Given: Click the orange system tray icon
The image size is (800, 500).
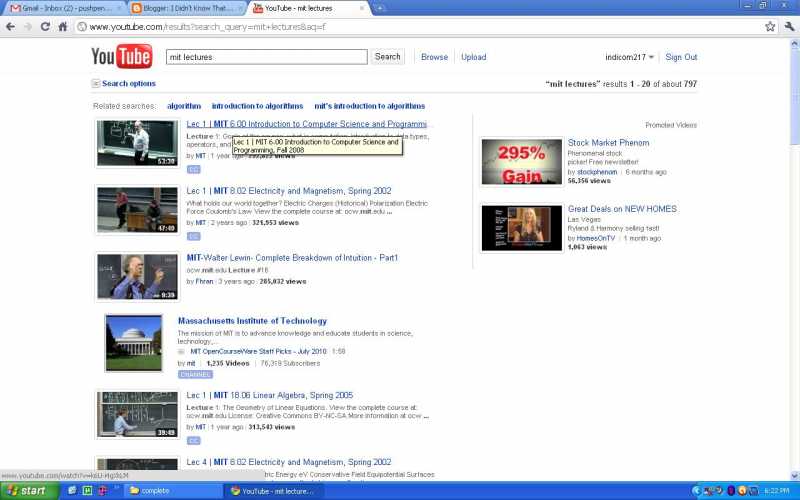Looking at the screenshot, I should click(742, 491).
